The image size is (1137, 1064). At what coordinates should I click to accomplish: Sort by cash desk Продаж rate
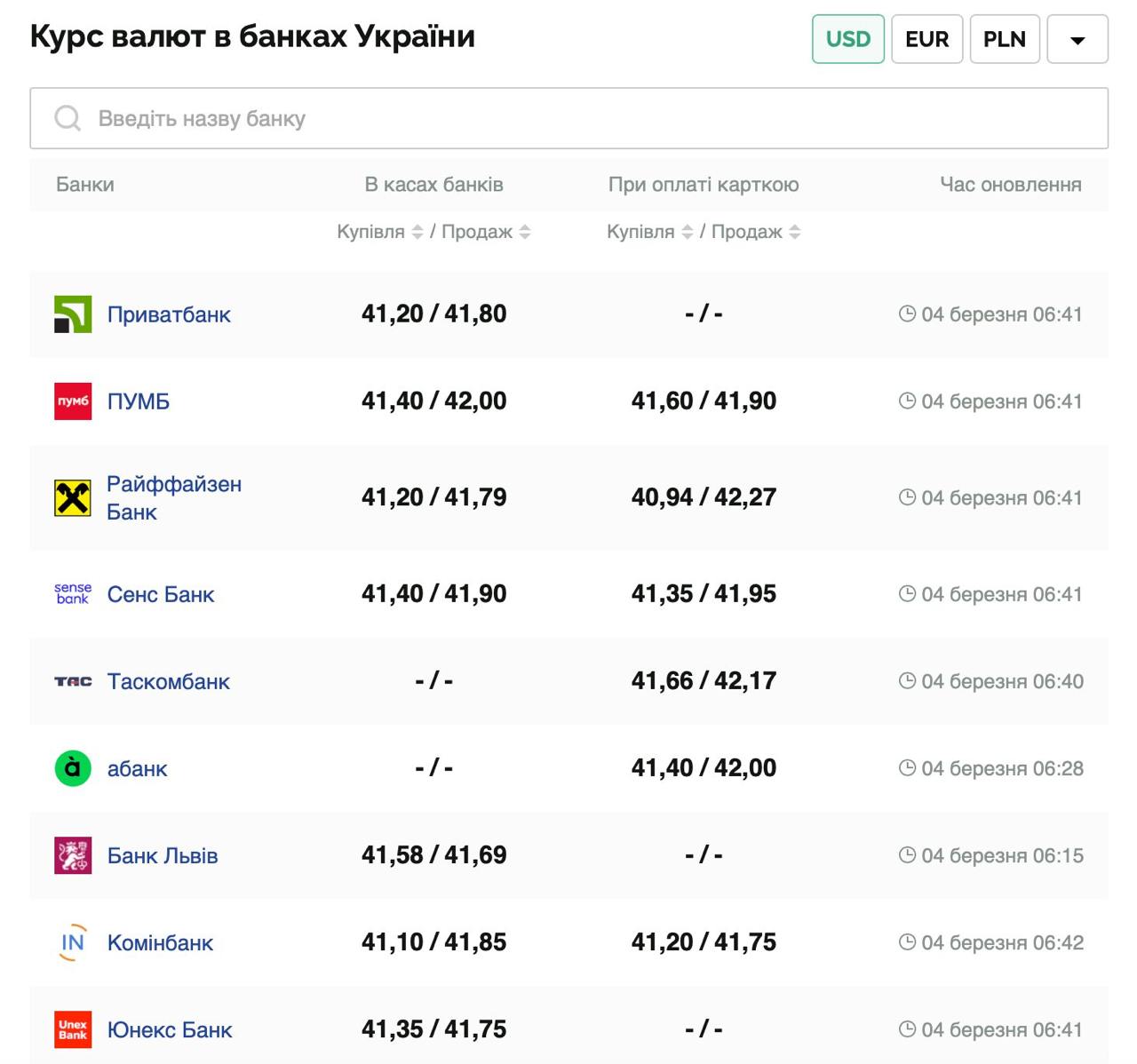tap(525, 232)
